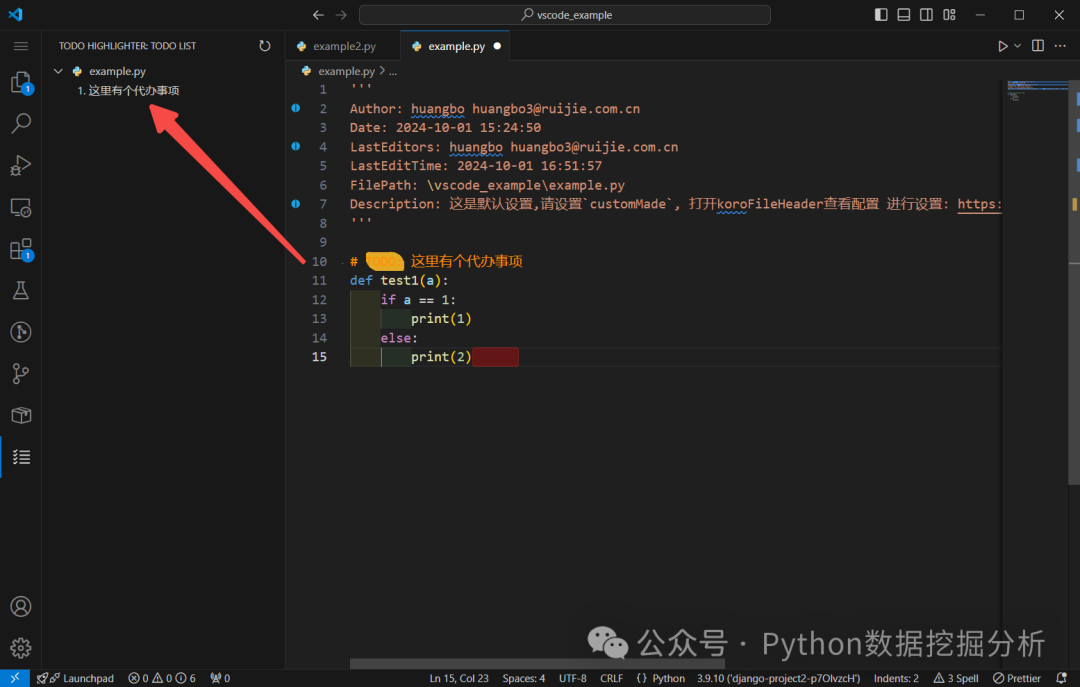This screenshot has height=687, width=1080.
Task: Open the hamburger application menu
Action: click(21, 46)
